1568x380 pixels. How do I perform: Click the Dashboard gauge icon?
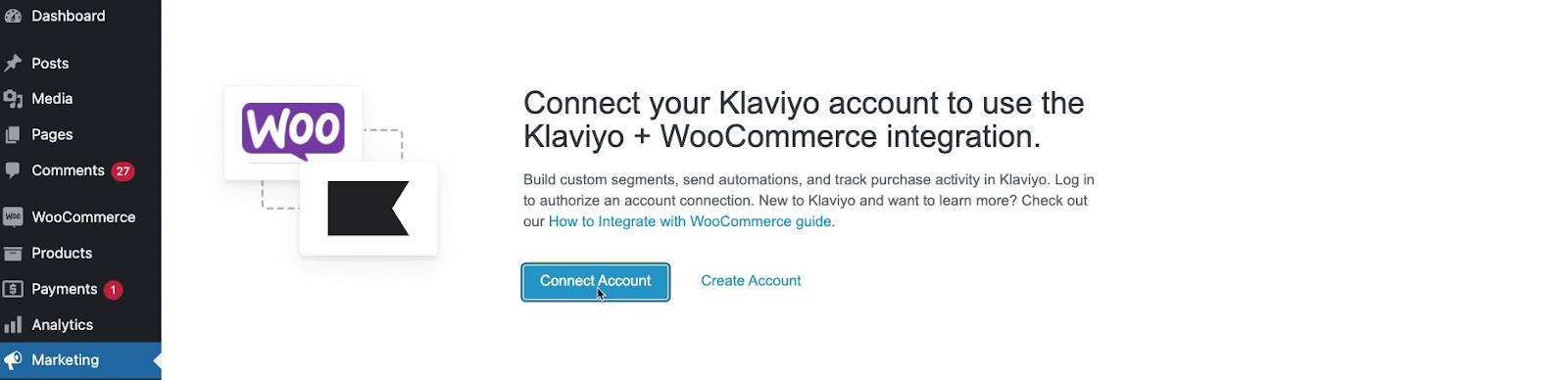tap(13, 16)
